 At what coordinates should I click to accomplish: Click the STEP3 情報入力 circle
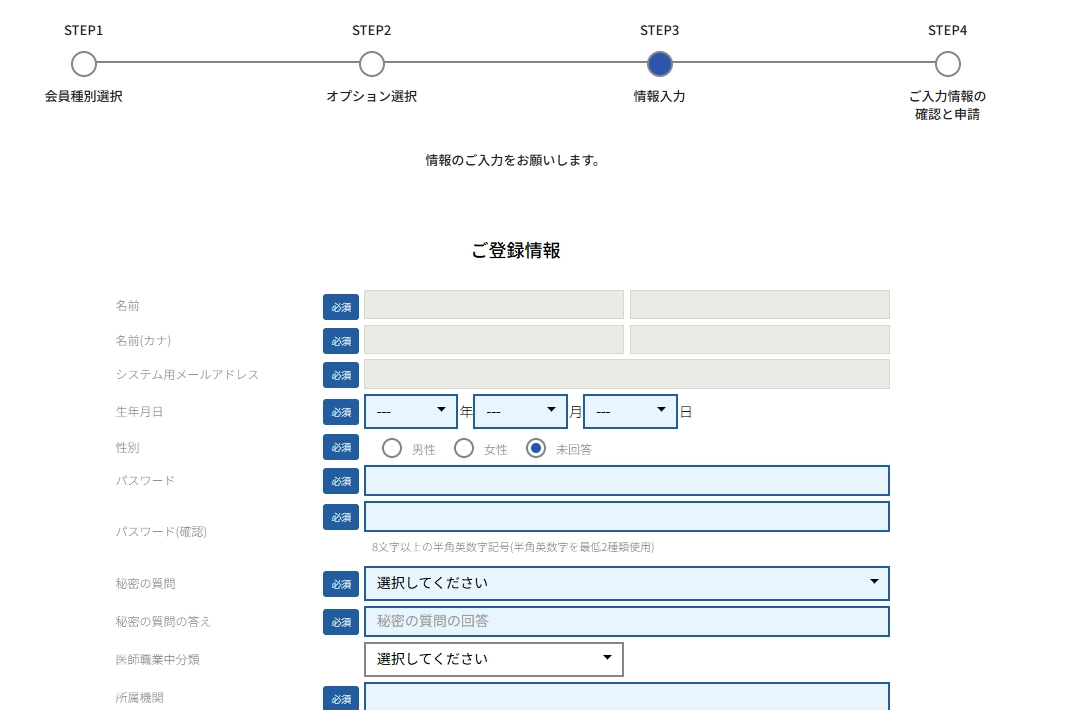[660, 64]
